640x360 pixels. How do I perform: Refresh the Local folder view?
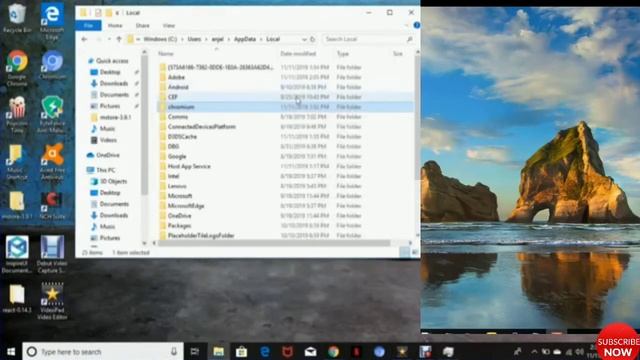click(313, 39)
